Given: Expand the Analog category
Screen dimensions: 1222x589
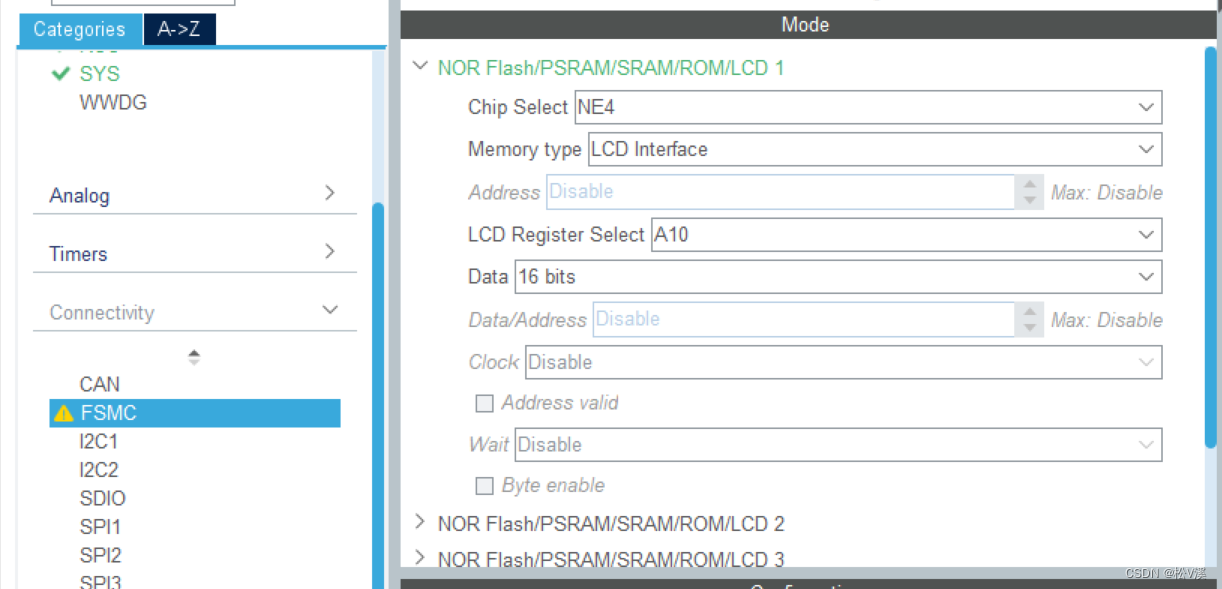Looking at the screenshot, I should (x=330, y=193).
